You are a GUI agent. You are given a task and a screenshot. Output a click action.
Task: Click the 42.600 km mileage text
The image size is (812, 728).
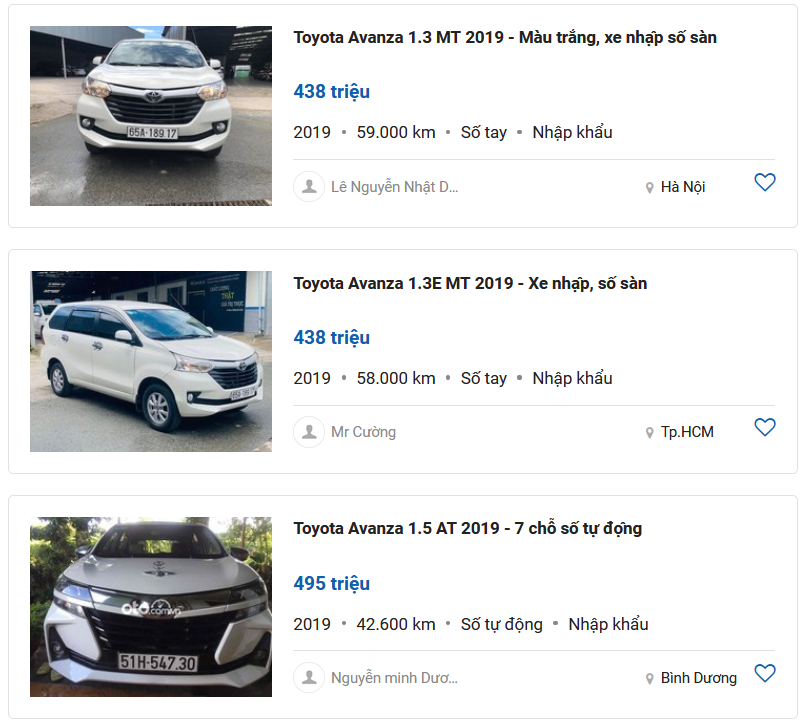396,624
